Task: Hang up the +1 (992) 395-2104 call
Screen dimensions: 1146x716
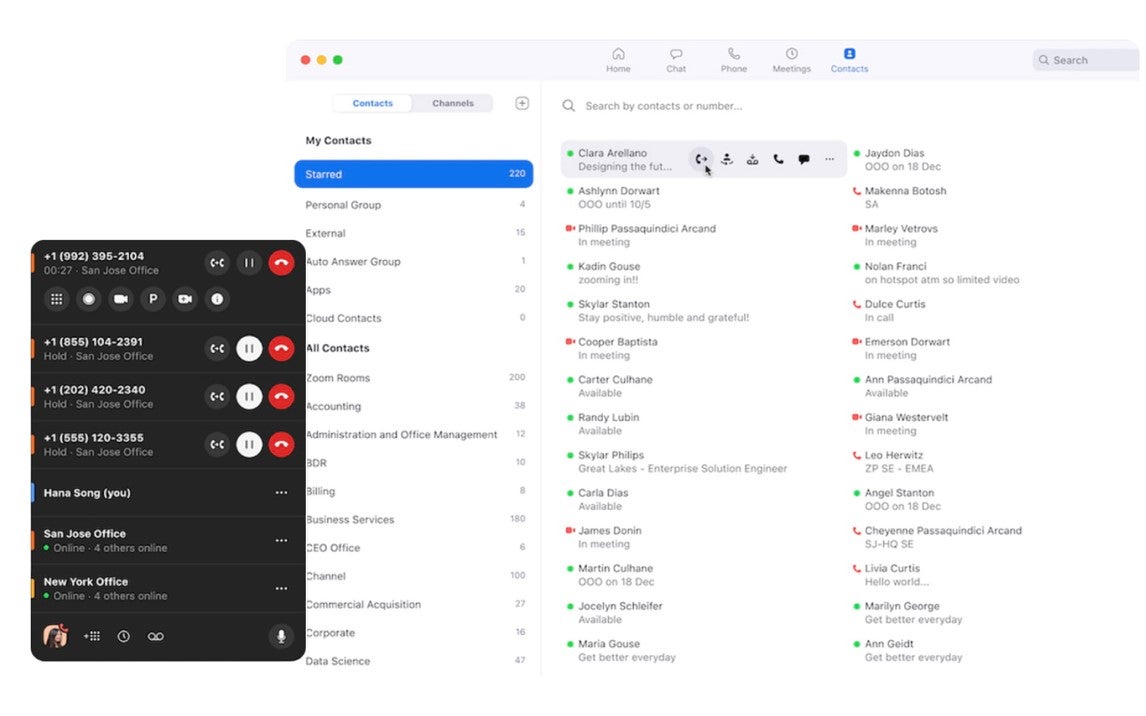Action: 281,263
